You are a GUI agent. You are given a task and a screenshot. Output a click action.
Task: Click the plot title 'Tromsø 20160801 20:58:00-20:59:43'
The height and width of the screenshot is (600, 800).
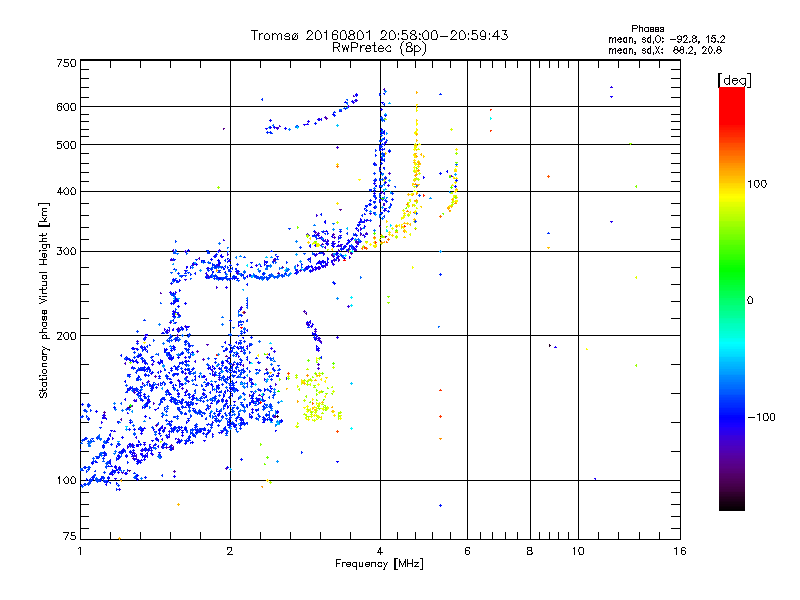[x=379, y=35]
